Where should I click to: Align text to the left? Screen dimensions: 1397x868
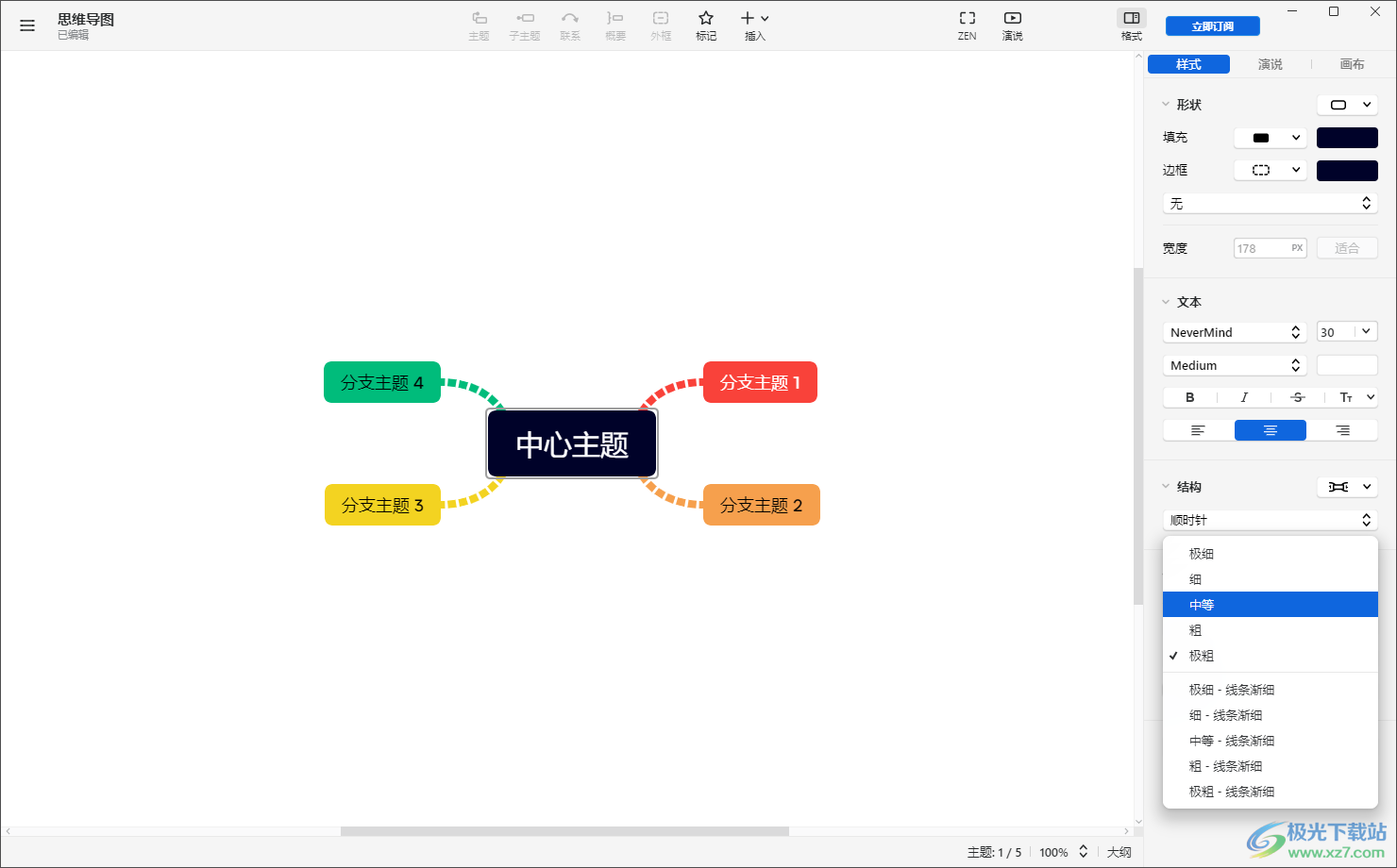[x=1199, y=430]
